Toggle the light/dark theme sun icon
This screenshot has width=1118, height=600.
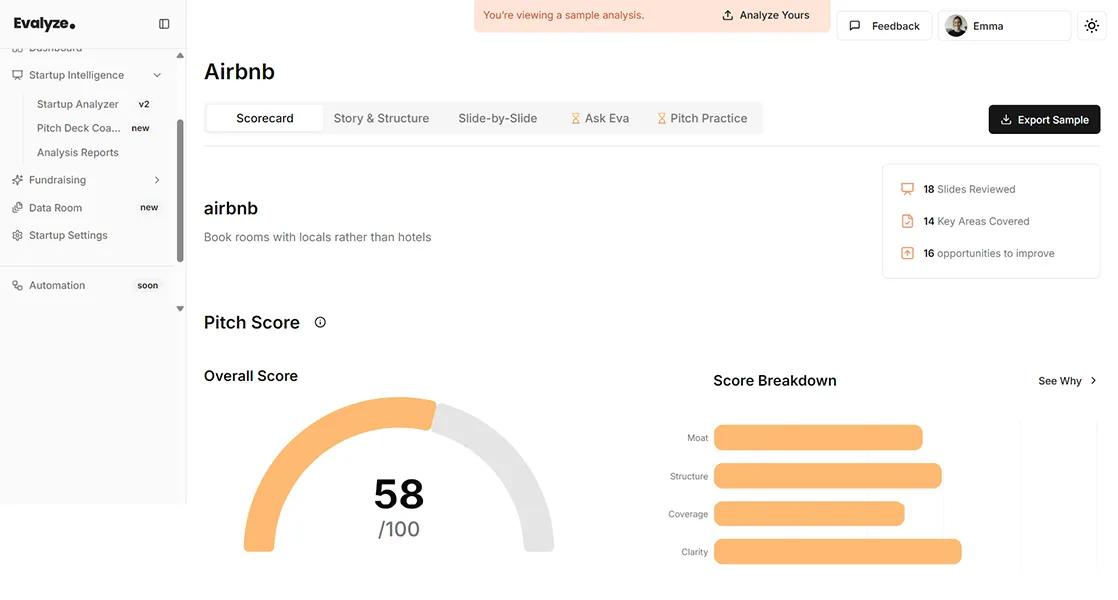(1092, 26)
